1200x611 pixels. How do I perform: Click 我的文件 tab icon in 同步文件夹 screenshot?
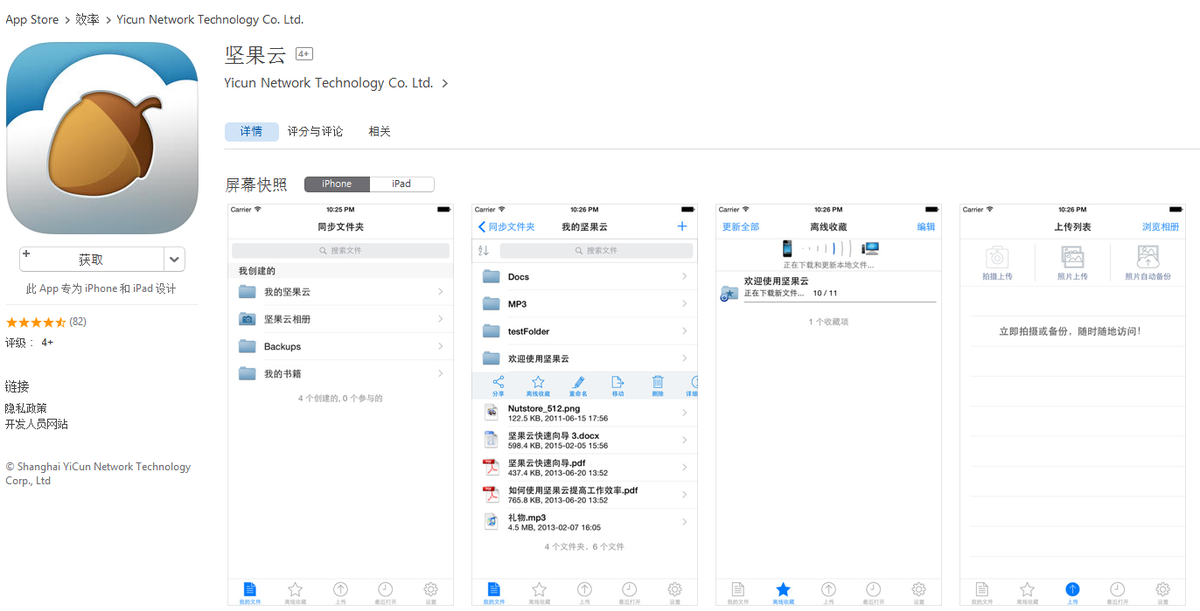tap(249, 590)
